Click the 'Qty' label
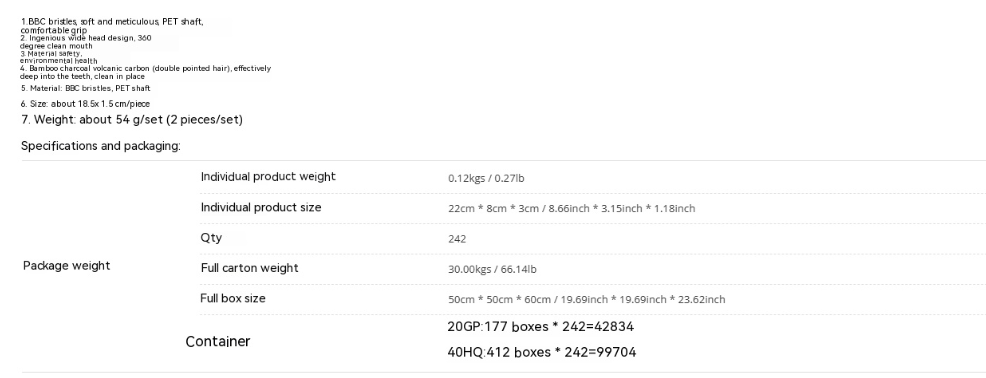 pos(211,238)
